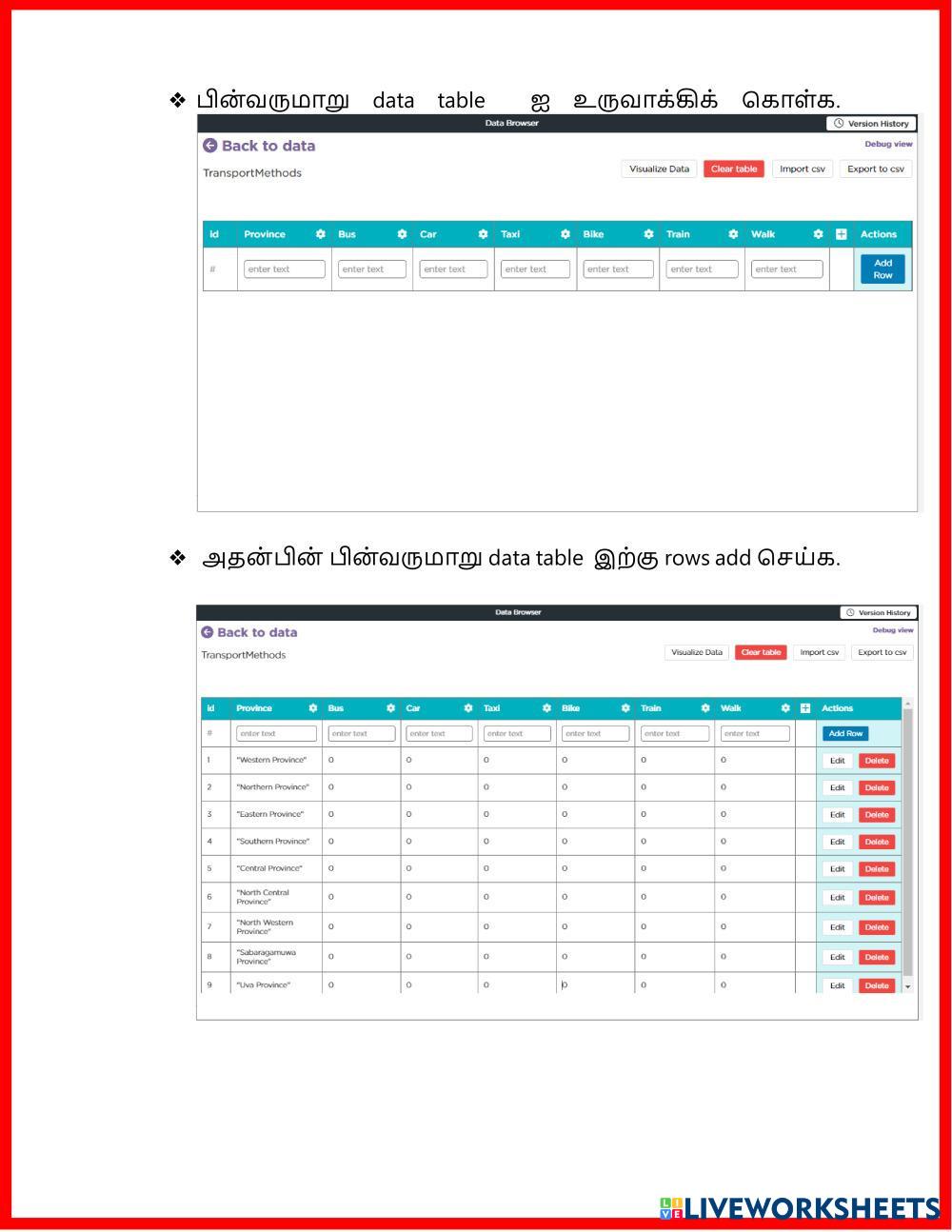
Task: Expand Car column options gear in the empty table
Action: (x=483, y=234)
